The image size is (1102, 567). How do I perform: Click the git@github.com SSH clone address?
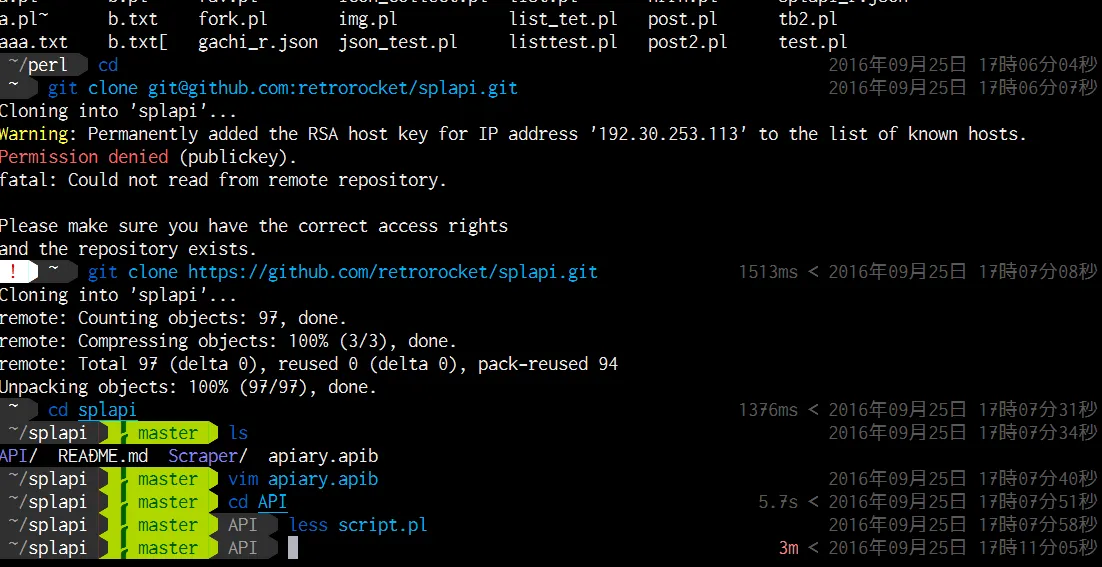pos(332,88)
